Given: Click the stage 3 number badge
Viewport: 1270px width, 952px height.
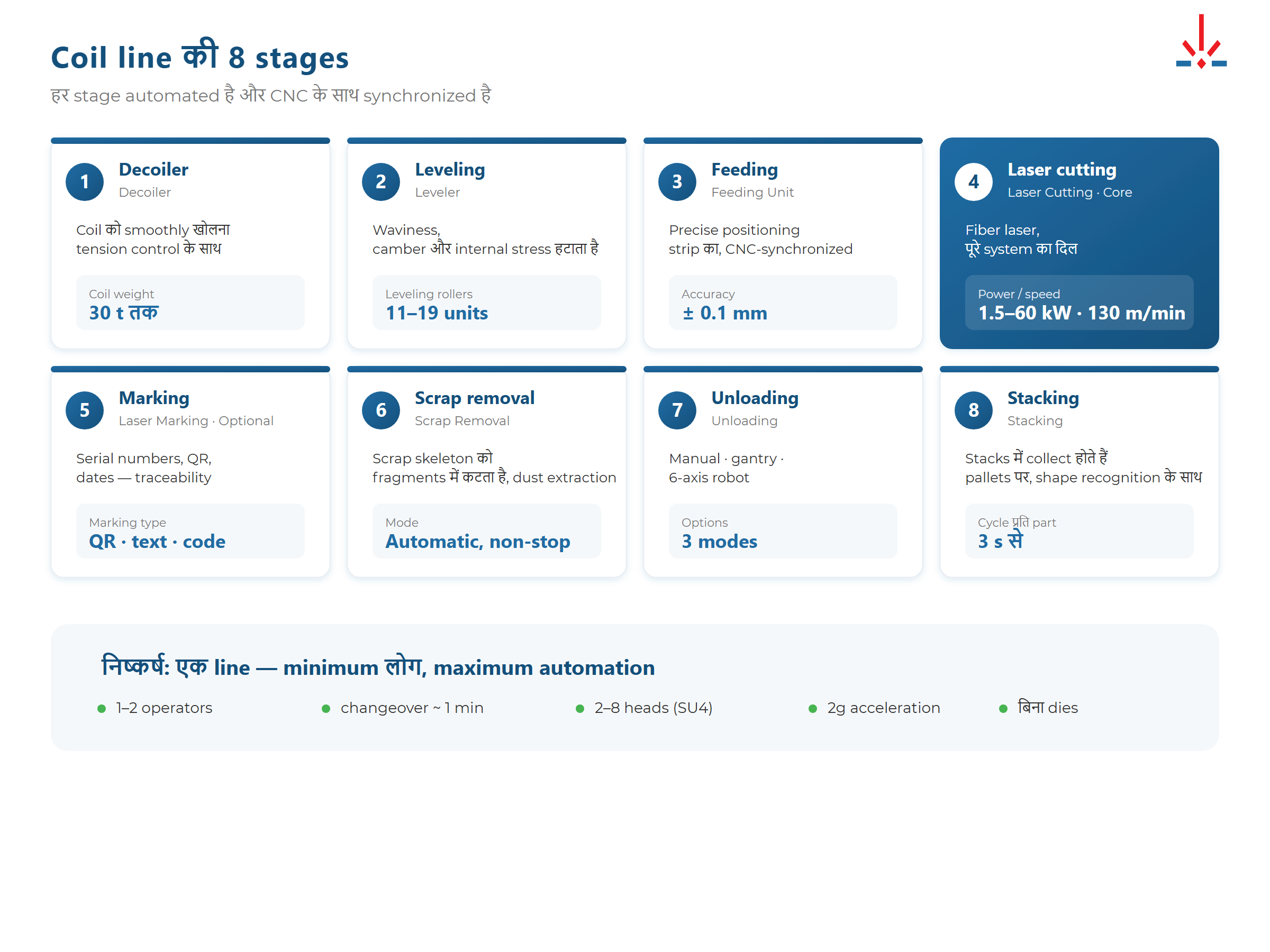Looking at the screenshot, I should [x=677, y=182].
